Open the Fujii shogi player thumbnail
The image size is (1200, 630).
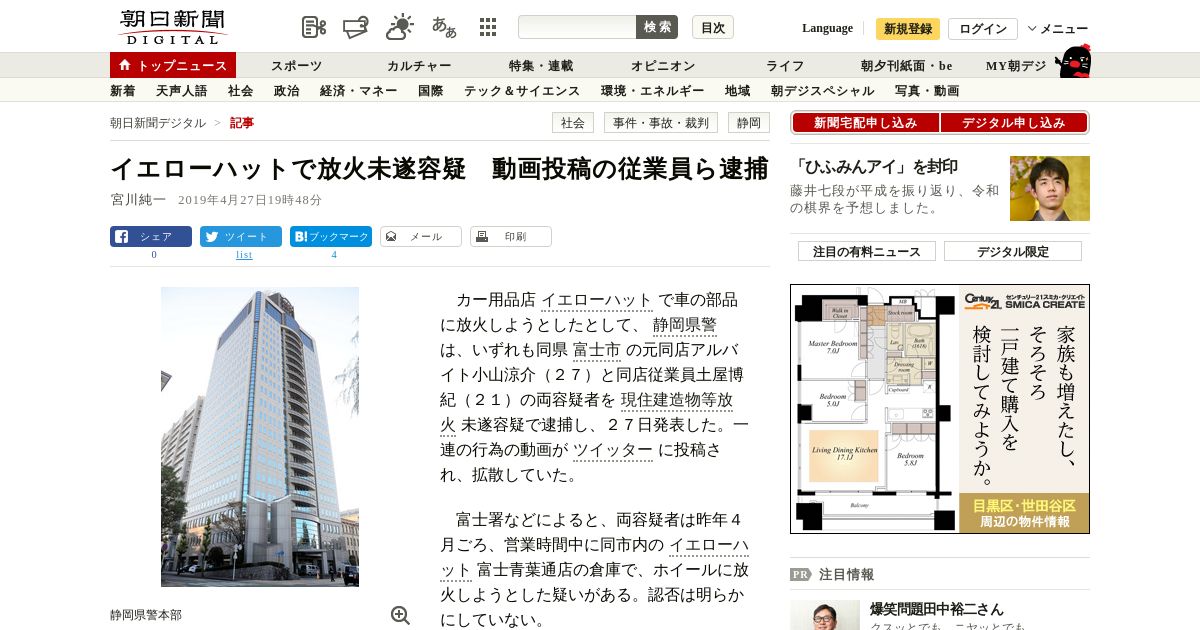pos(1050,188)
